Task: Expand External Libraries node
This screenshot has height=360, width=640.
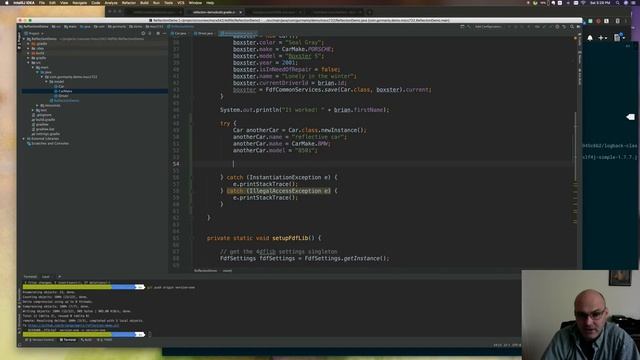Action: (x=24, y=139)
